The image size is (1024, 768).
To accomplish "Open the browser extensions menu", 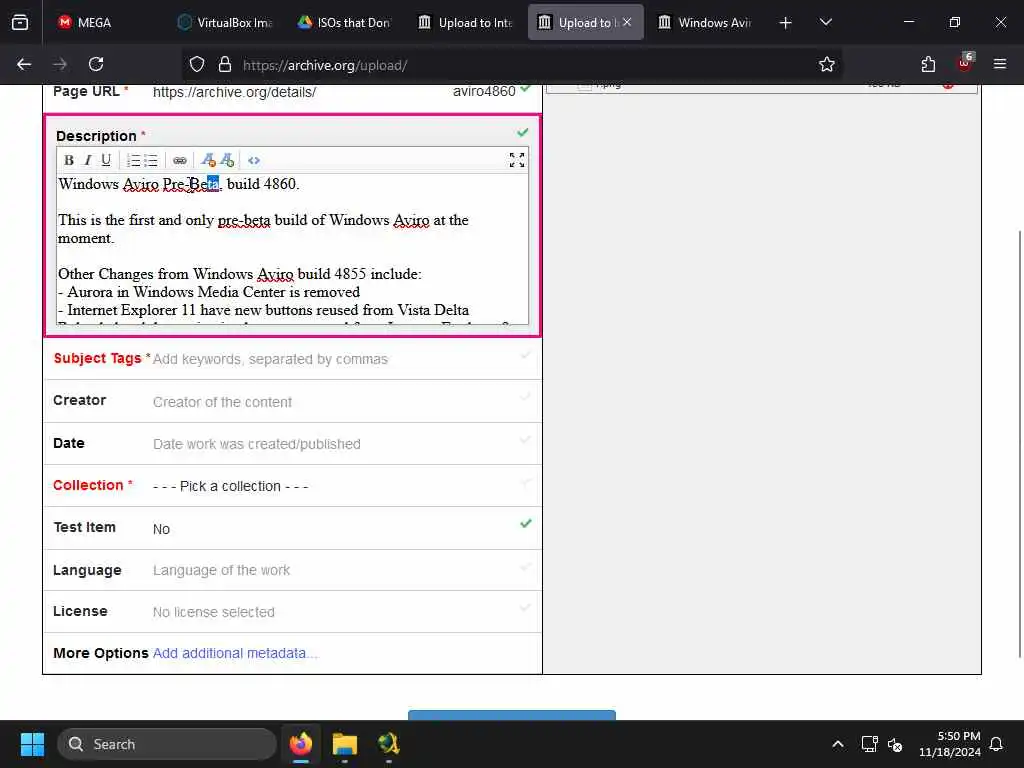I will tap(928, 64).
